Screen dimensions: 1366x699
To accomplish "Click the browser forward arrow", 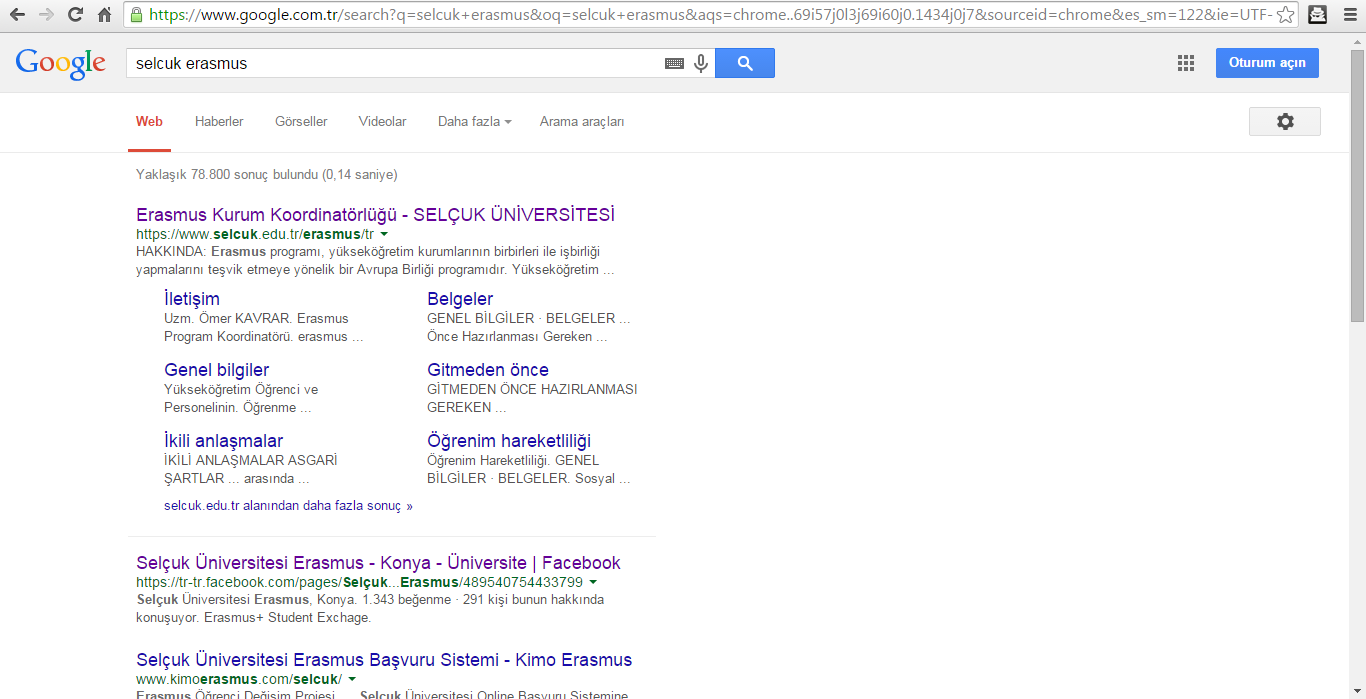I will coord(46,15).
